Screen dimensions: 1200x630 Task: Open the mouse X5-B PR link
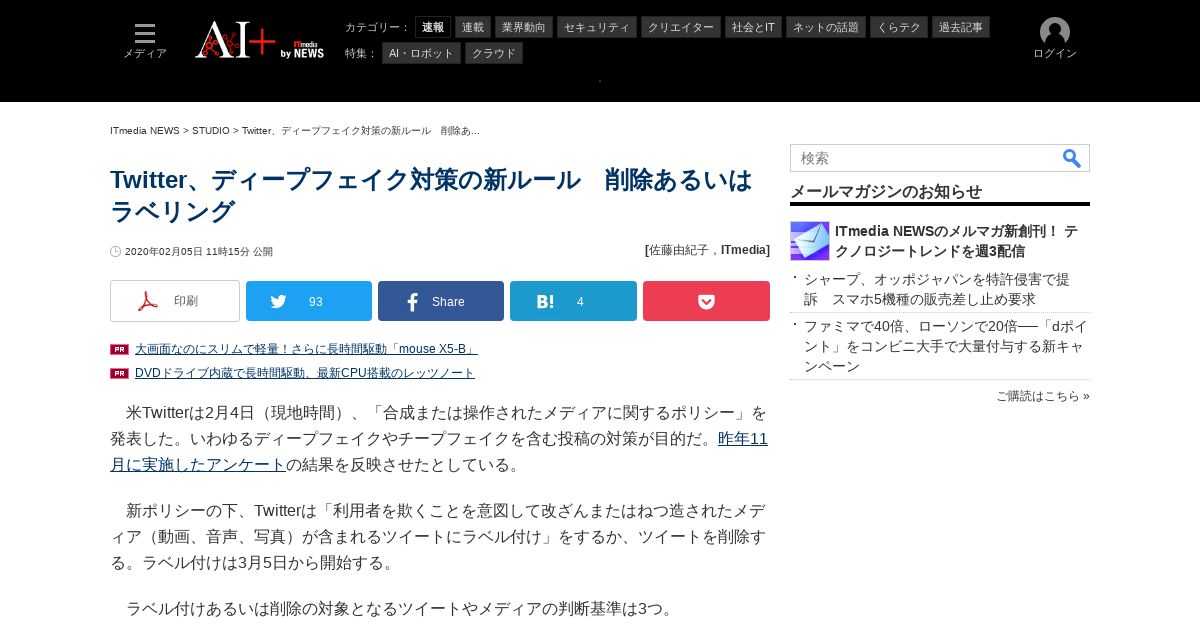tap(306, 349)
